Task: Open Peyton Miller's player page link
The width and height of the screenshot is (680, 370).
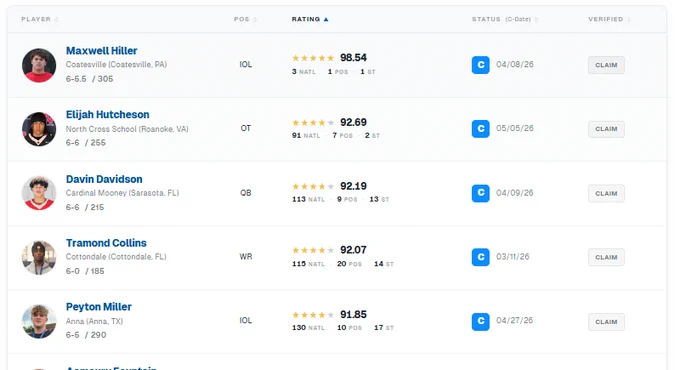Action: [98, 307]
